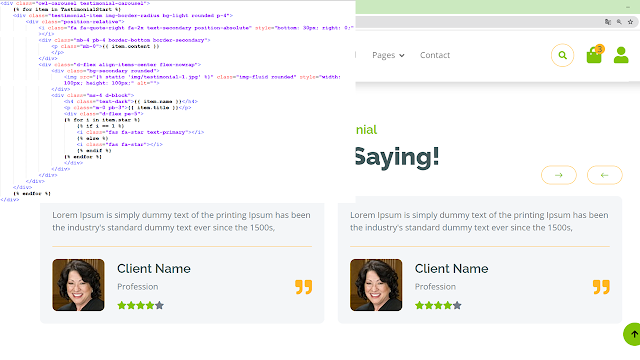Screen dimensions: 640x360
Task: Click the translate page icon in address bar
Action: click(x=608, y=22)
